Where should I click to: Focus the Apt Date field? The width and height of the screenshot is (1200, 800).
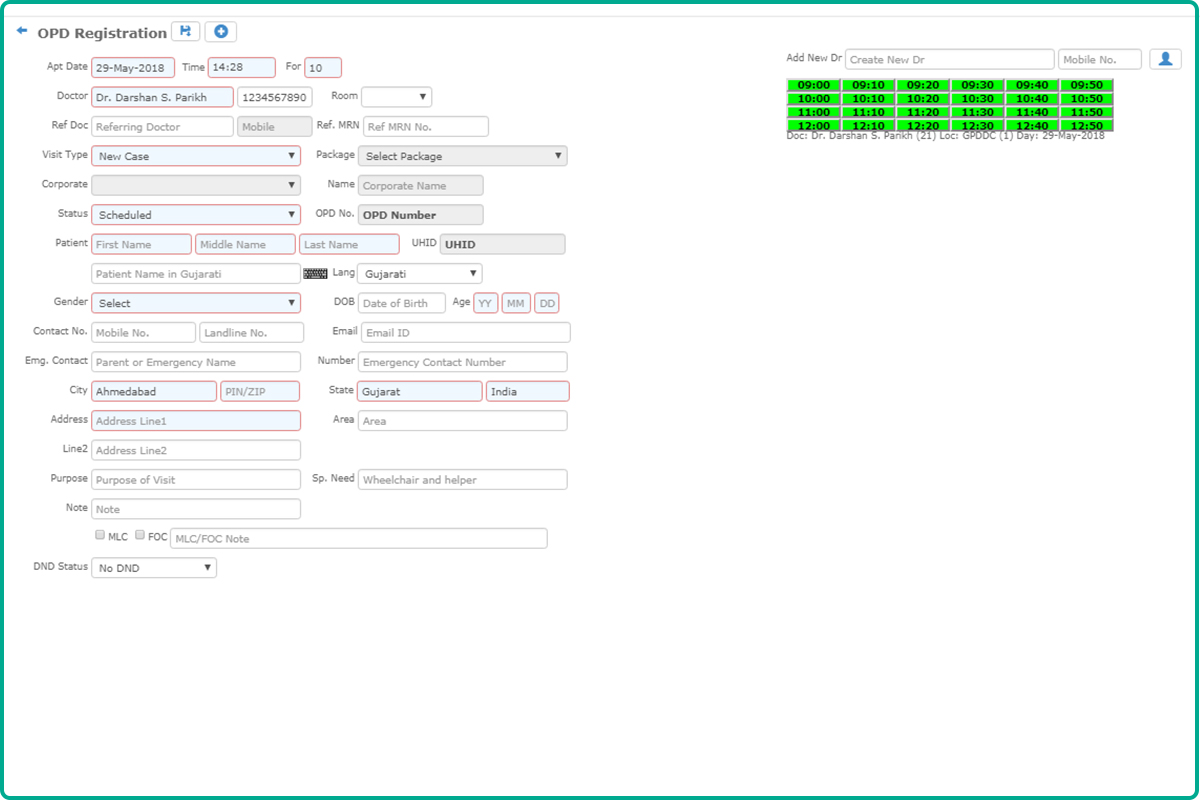133,68
